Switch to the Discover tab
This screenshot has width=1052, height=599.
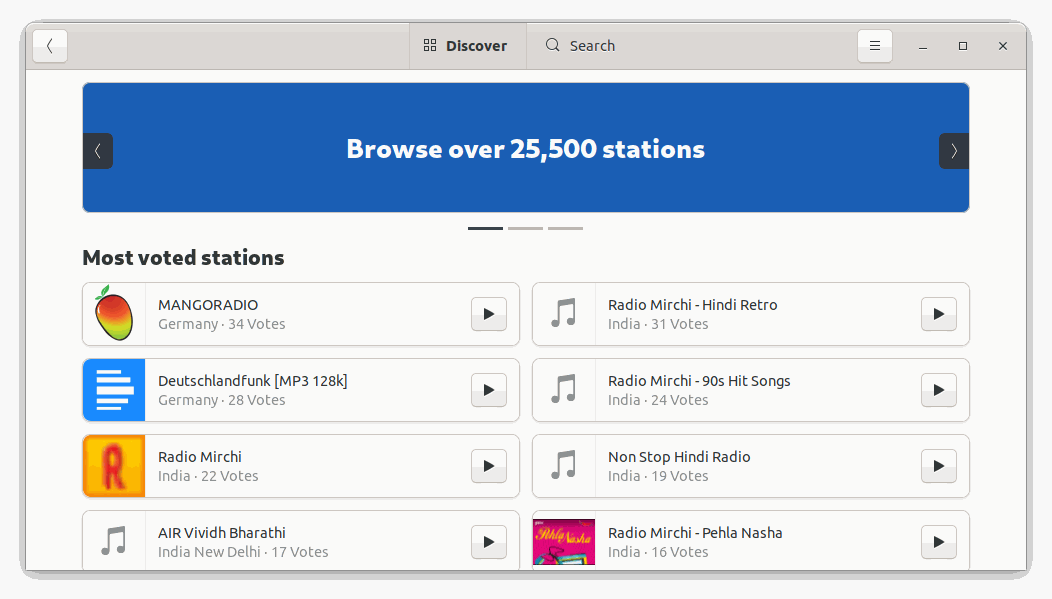(468, 46)
